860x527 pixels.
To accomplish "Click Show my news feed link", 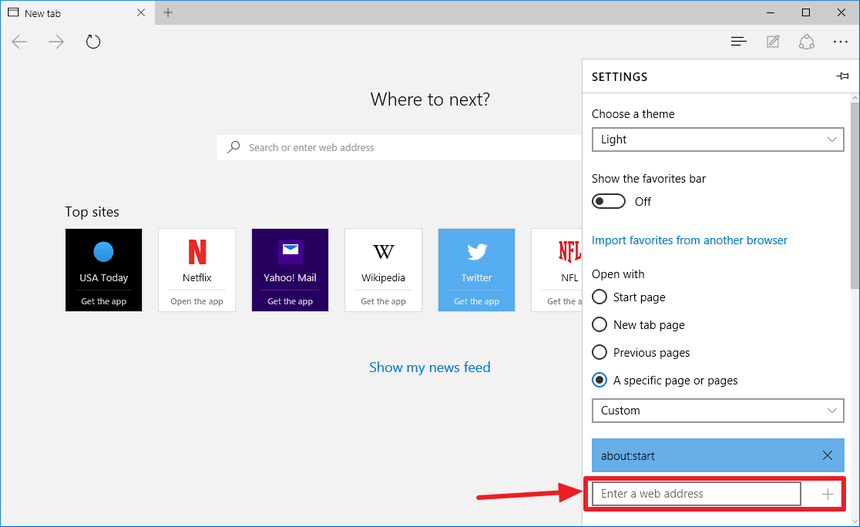I will [429, 367].
